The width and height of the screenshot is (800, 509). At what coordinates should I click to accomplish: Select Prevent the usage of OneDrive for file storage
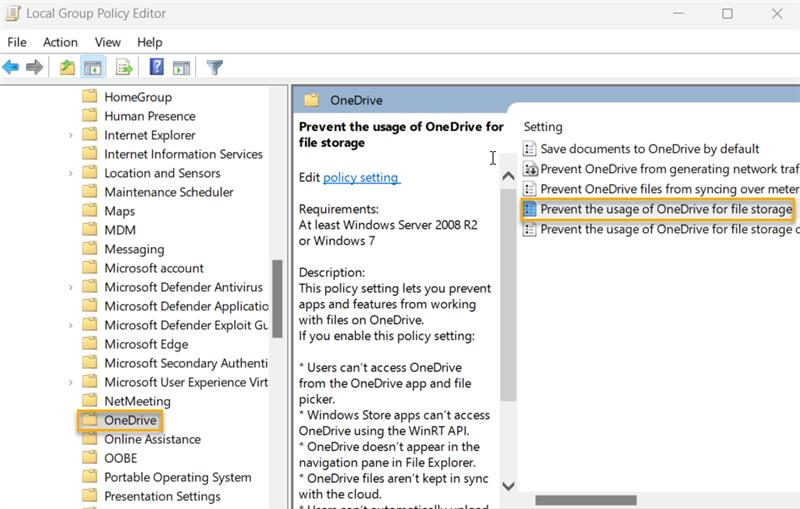pos(666,209)
